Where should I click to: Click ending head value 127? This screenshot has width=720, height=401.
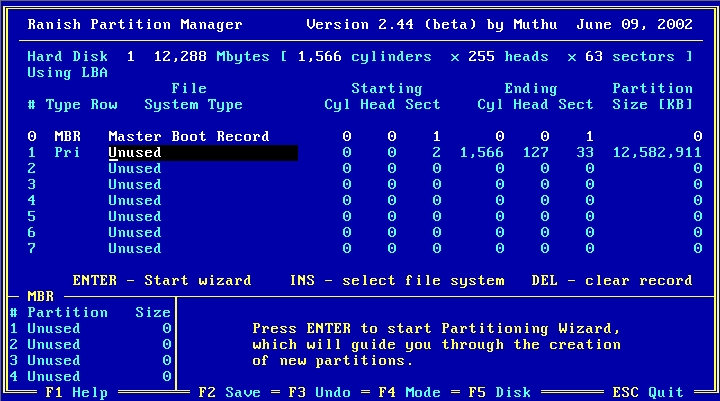[x=535, y=152]
